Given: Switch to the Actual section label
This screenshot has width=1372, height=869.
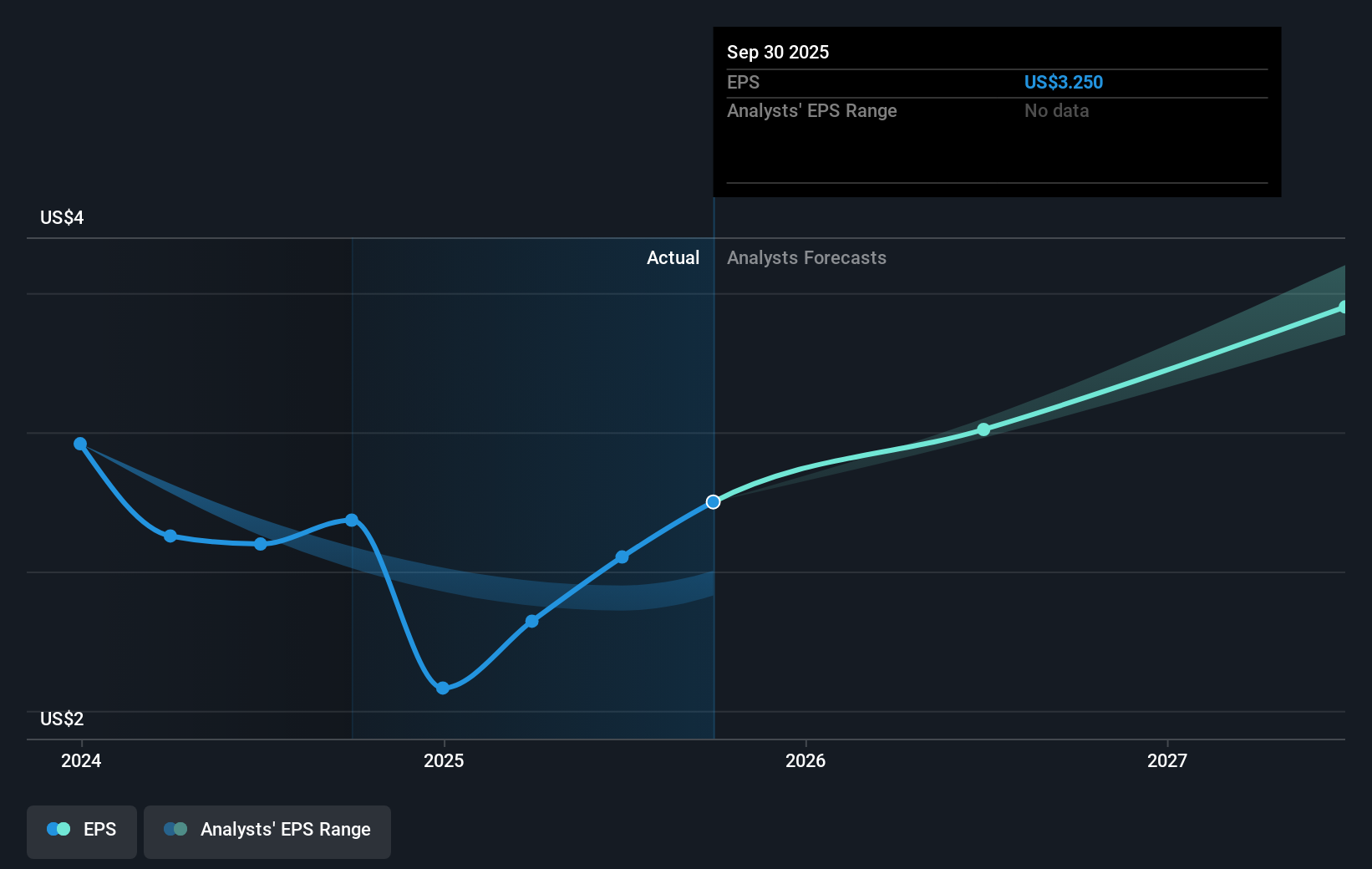Looking at the screenshot, I should tap(673, 257).
